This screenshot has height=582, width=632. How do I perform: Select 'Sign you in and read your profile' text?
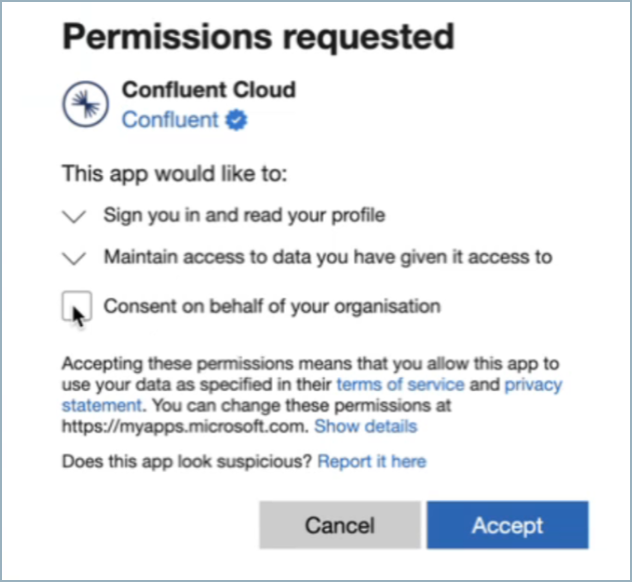244,215
